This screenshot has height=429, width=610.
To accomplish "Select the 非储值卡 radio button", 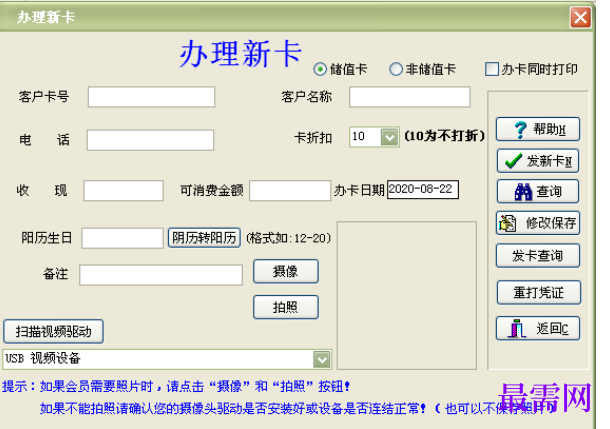I will (x=395, y=69).
